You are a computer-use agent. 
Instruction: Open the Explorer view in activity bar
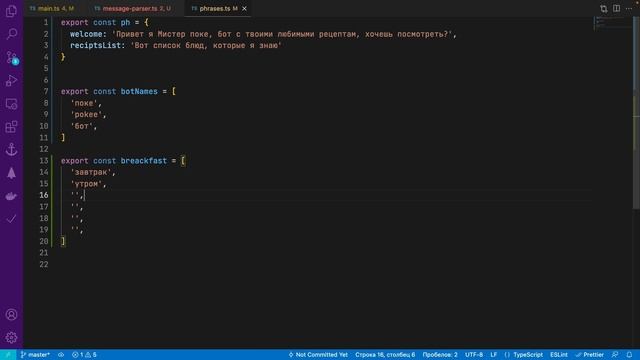pos(11,11)
